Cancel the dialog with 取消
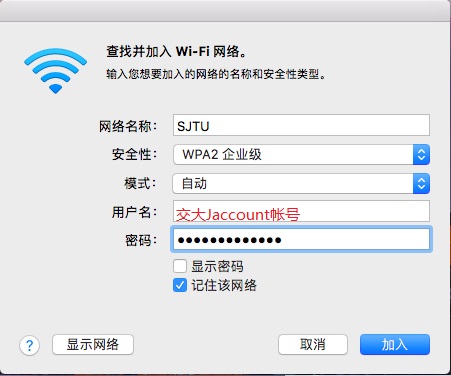Screen dimensions: 451x376 [313, 345]
